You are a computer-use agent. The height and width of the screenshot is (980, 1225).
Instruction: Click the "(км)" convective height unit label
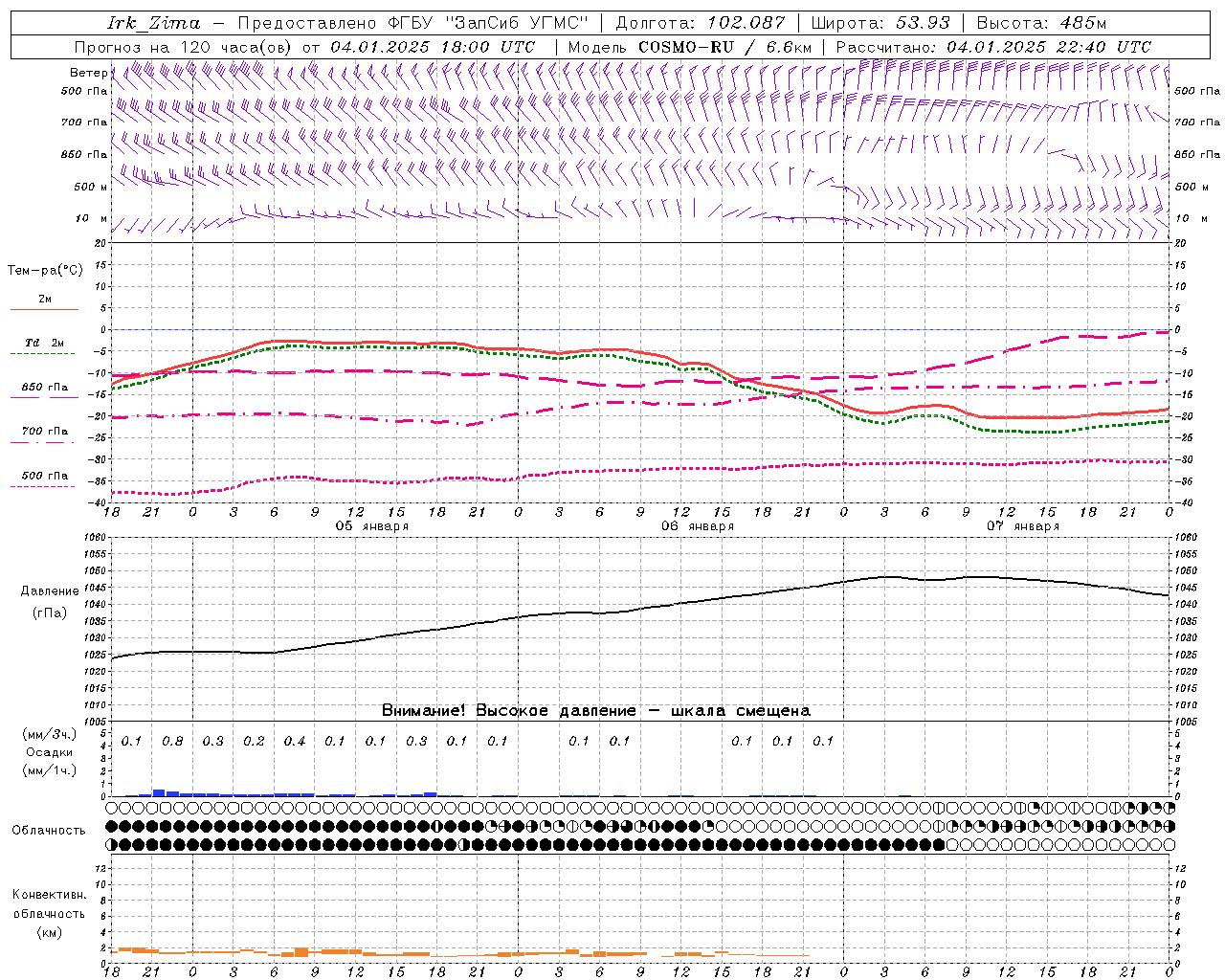coord(50,932)
